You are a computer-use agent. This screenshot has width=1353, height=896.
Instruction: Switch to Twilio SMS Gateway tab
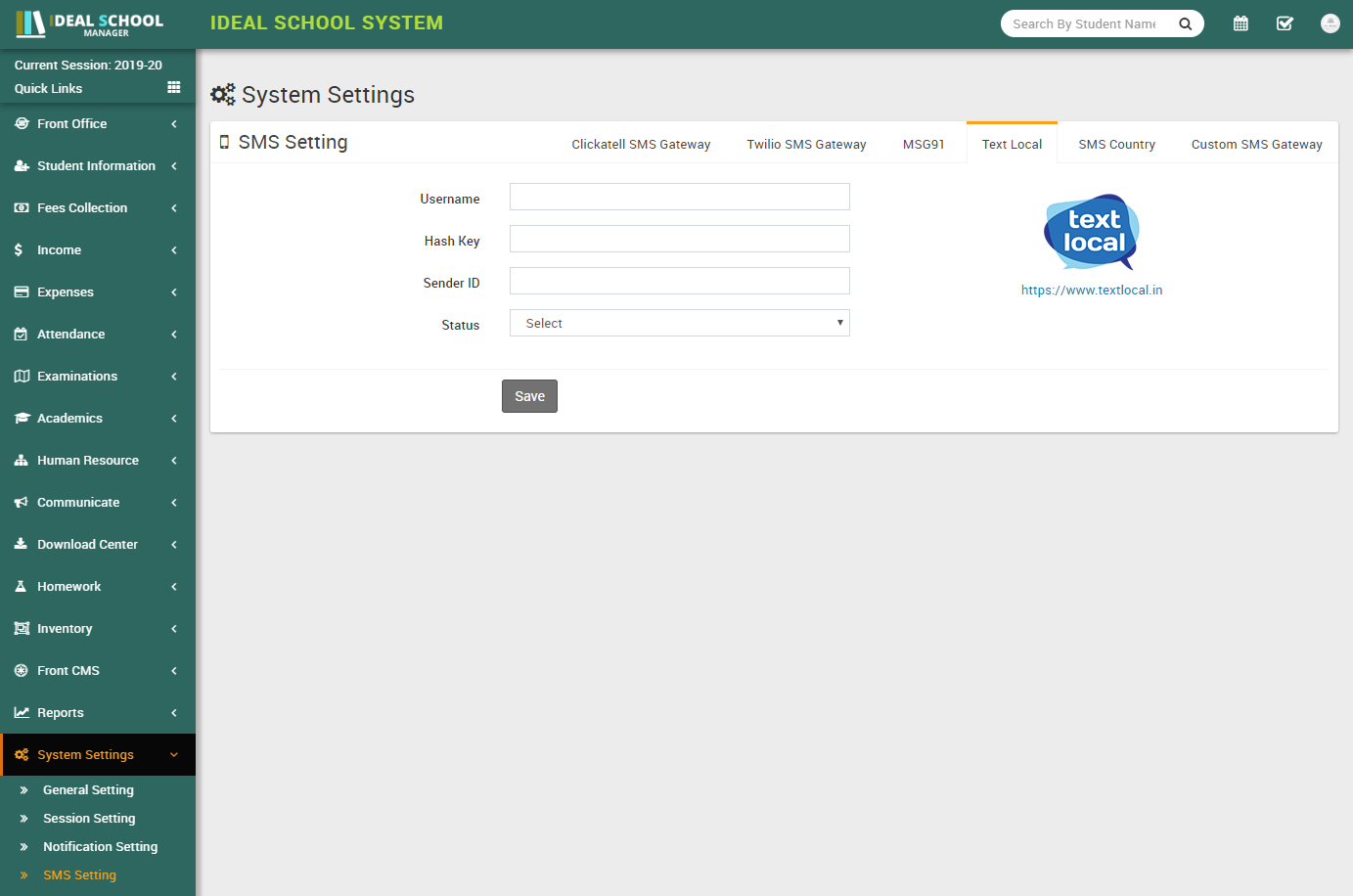(806, 144)
